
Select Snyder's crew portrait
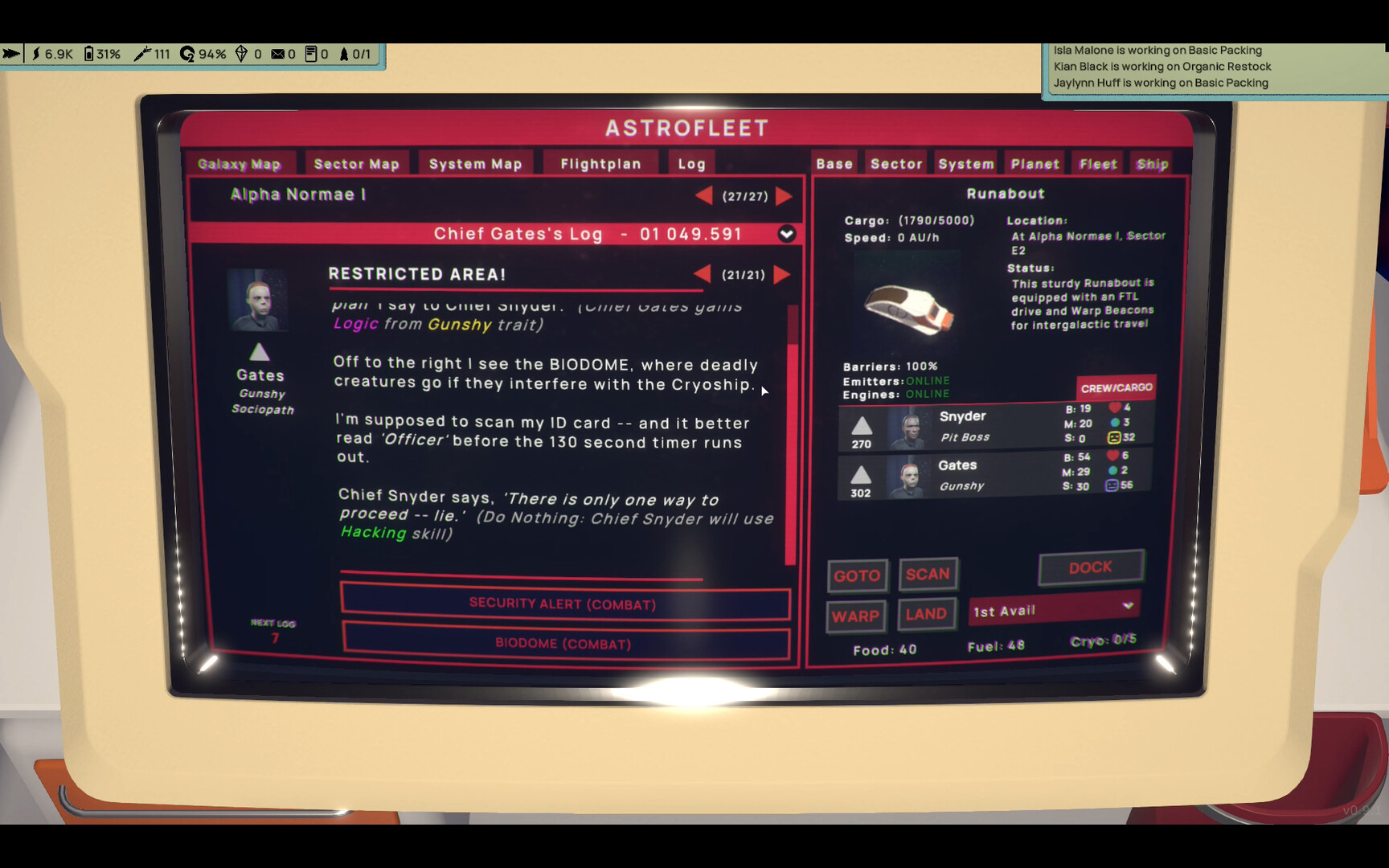coord(909,428)
